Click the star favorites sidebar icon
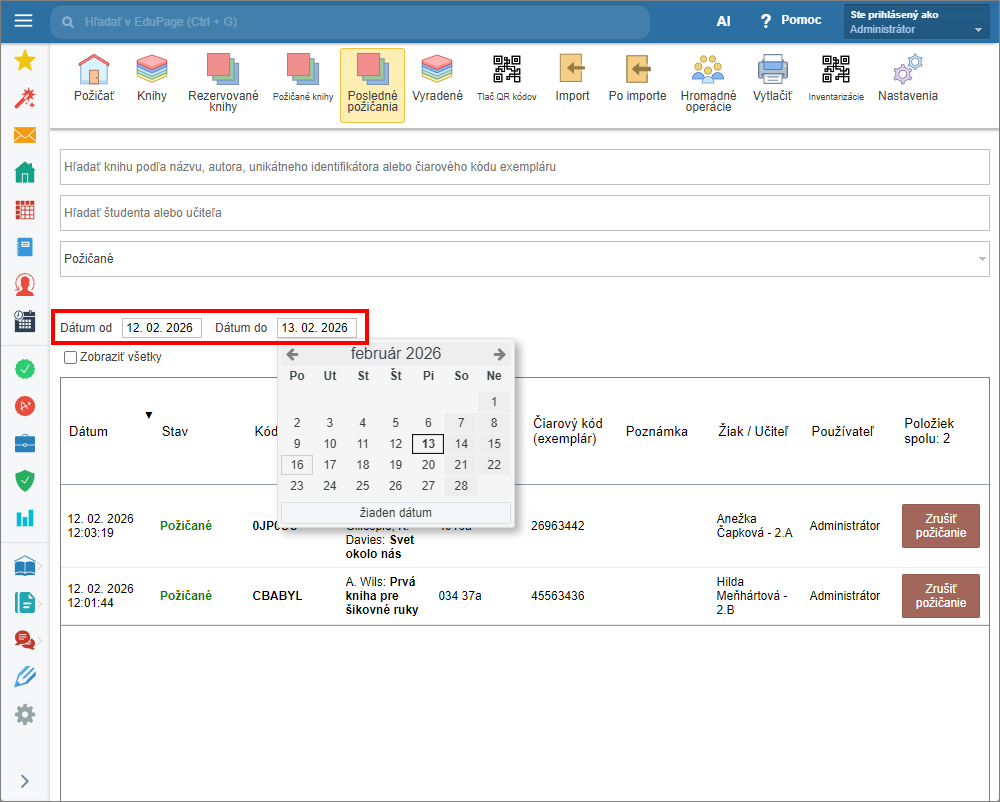 [x=25, y=60]
